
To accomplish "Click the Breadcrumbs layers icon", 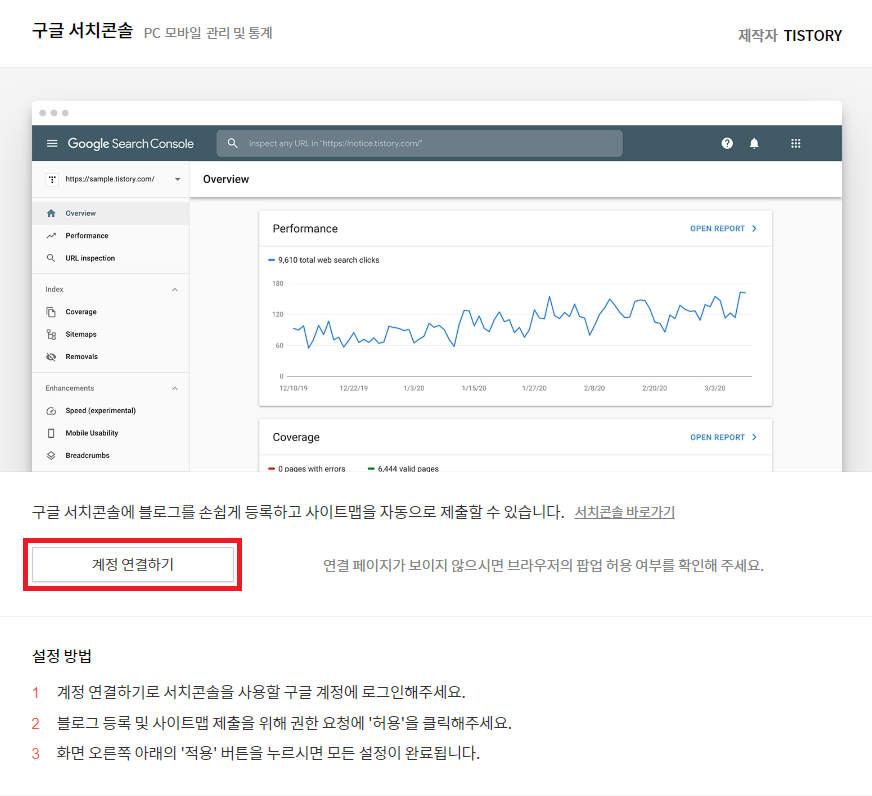I will pyautogui.click(x=51, y=456).
